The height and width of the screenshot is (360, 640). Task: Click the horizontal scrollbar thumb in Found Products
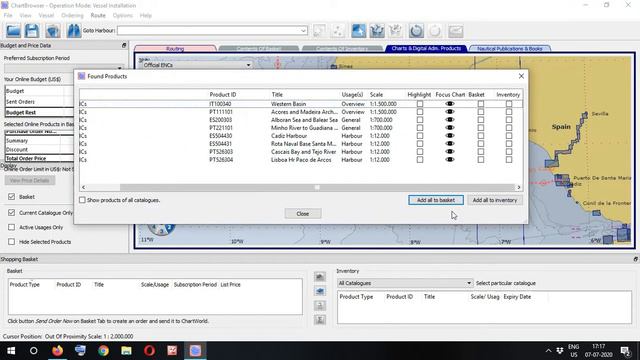[317, 187]
